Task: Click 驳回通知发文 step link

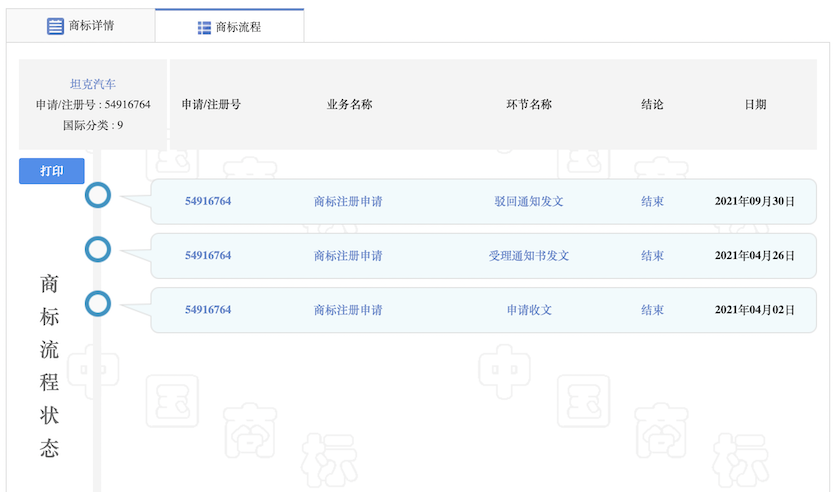Action: [529, 201]
